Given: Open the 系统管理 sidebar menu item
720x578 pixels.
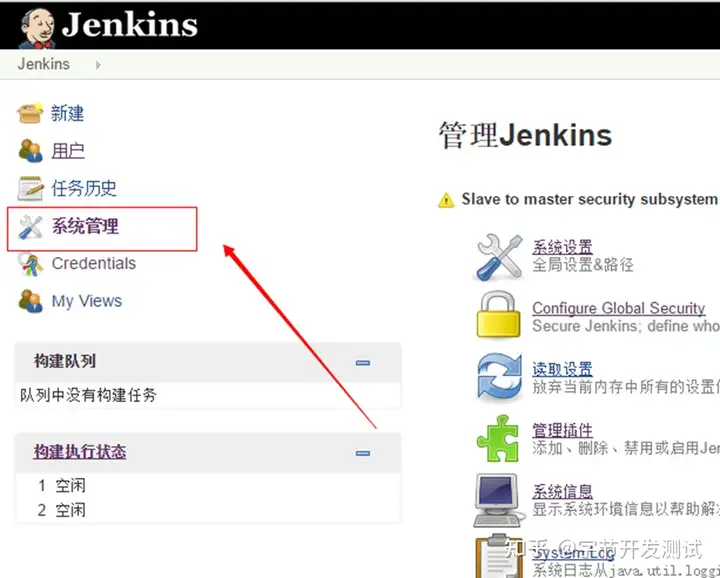Looking at the screenshot, I should pyautogui.click(x=85, y=226).
